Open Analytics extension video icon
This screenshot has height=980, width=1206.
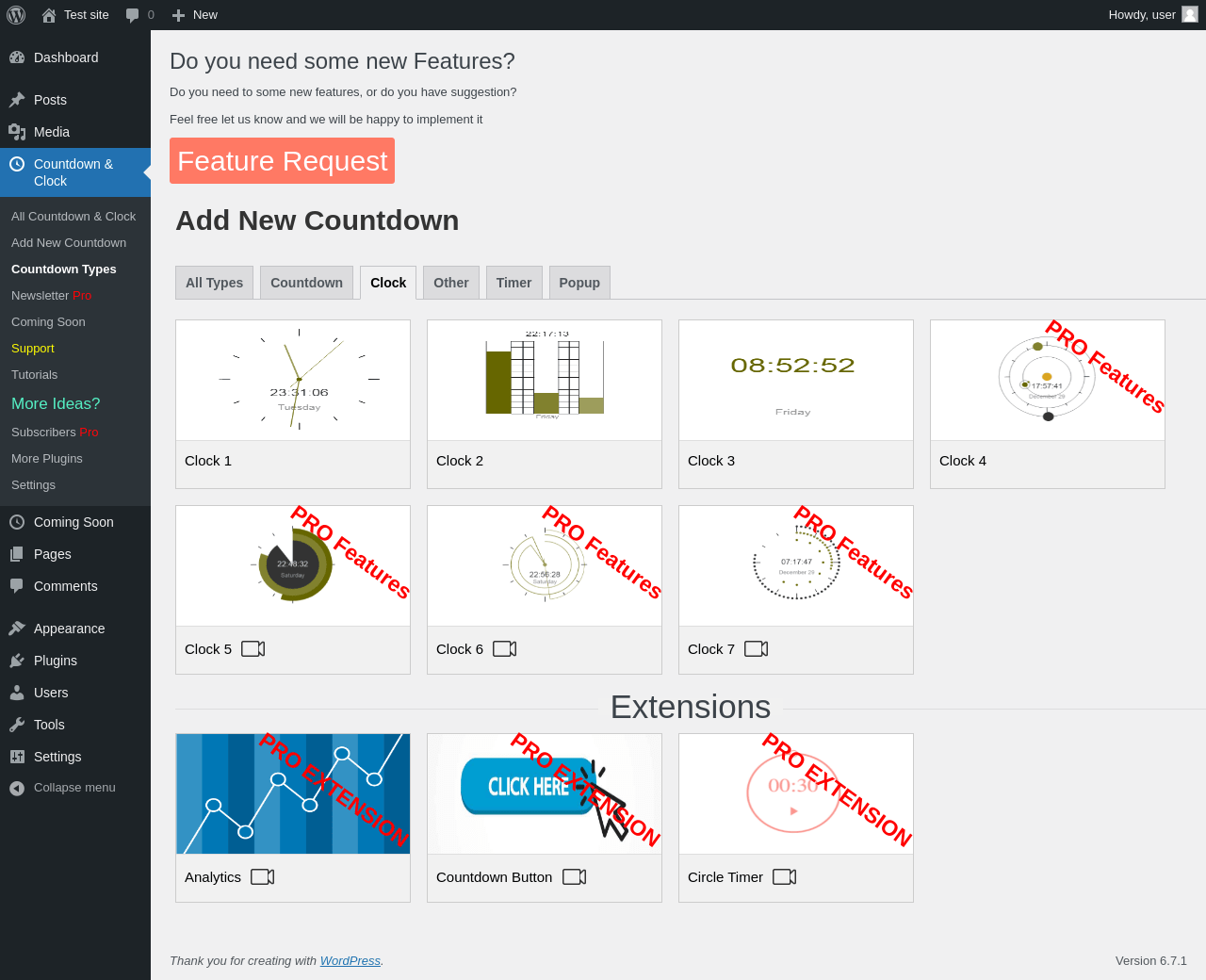(262, 877)
